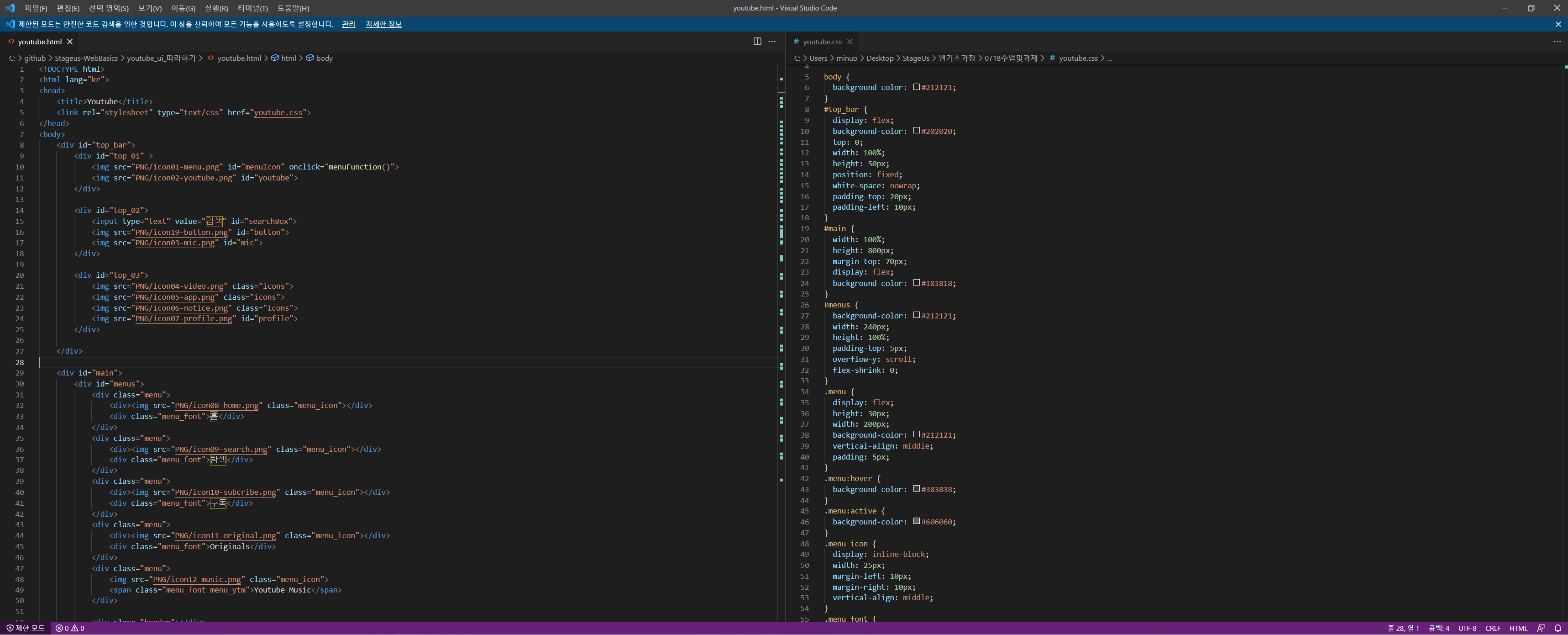Open the CRLF end-of-line selector
This screenshot has height=635, width=1568.
point(1493,628)
